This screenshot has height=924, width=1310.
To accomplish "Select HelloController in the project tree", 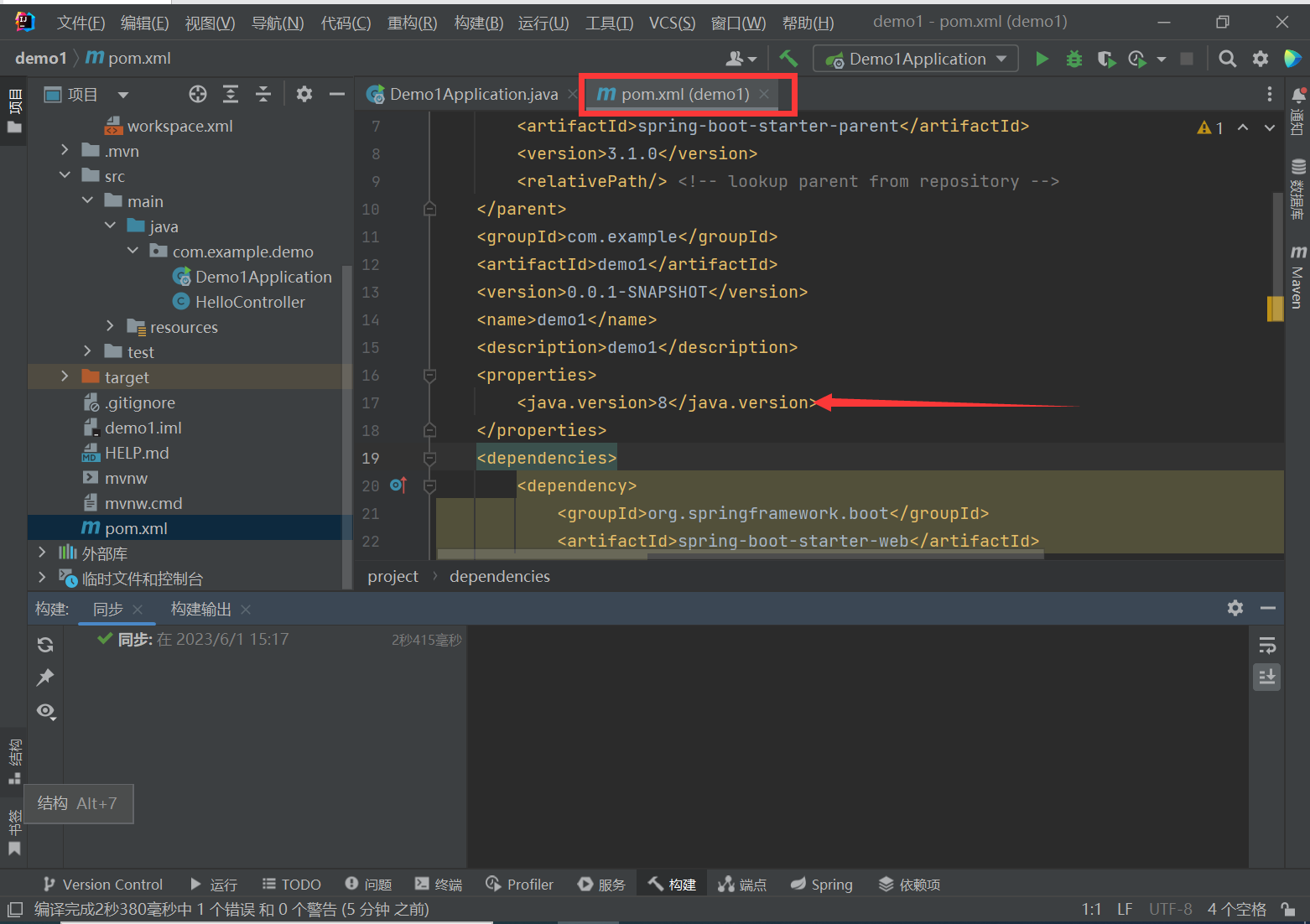I will (250, 302).
